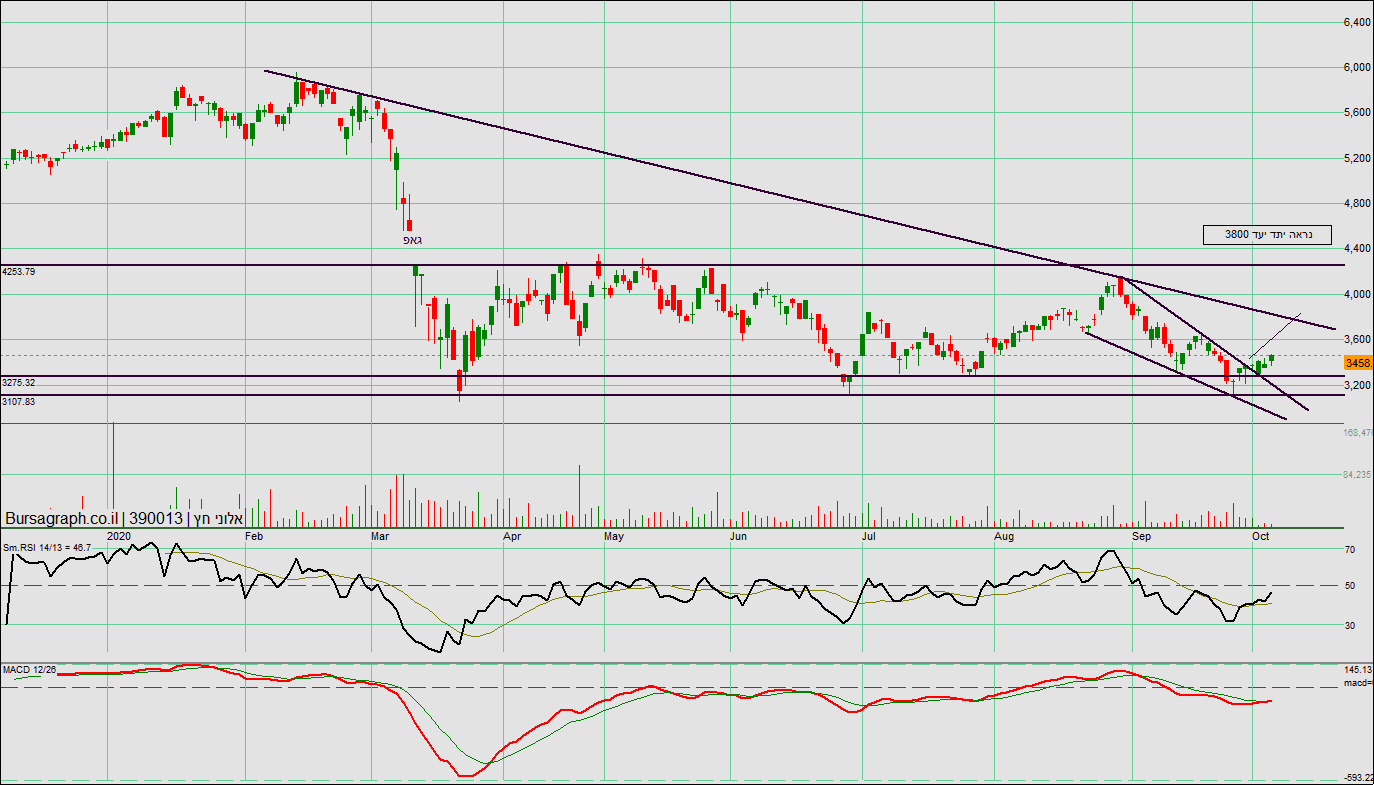Click the 3107.83 lower support label
1374x785 pixels.
(x=19, y=401)
